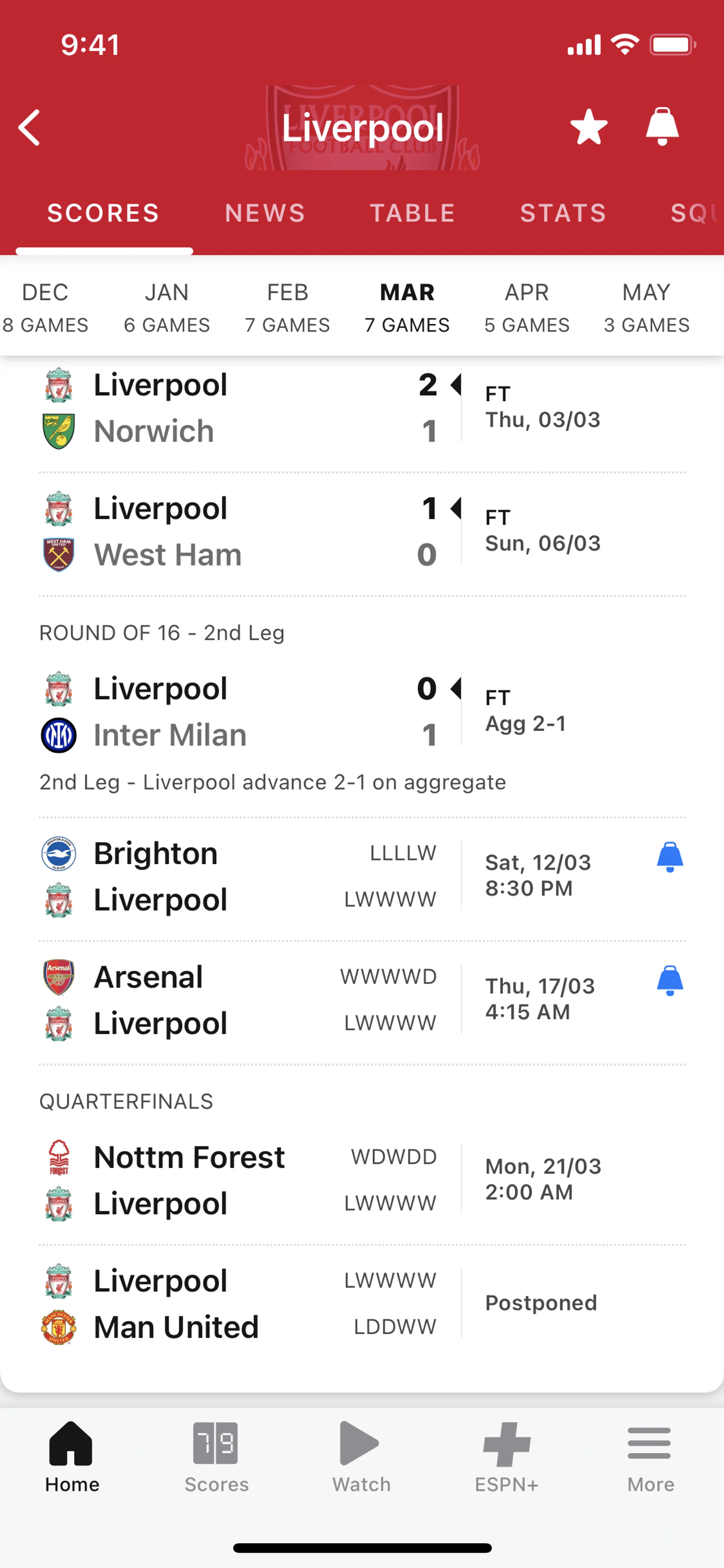Image resolution: width=724 pixels, height=1568 pixels.
Task: Go to the Home tab in bottom bar
Action: point(72,1457)
